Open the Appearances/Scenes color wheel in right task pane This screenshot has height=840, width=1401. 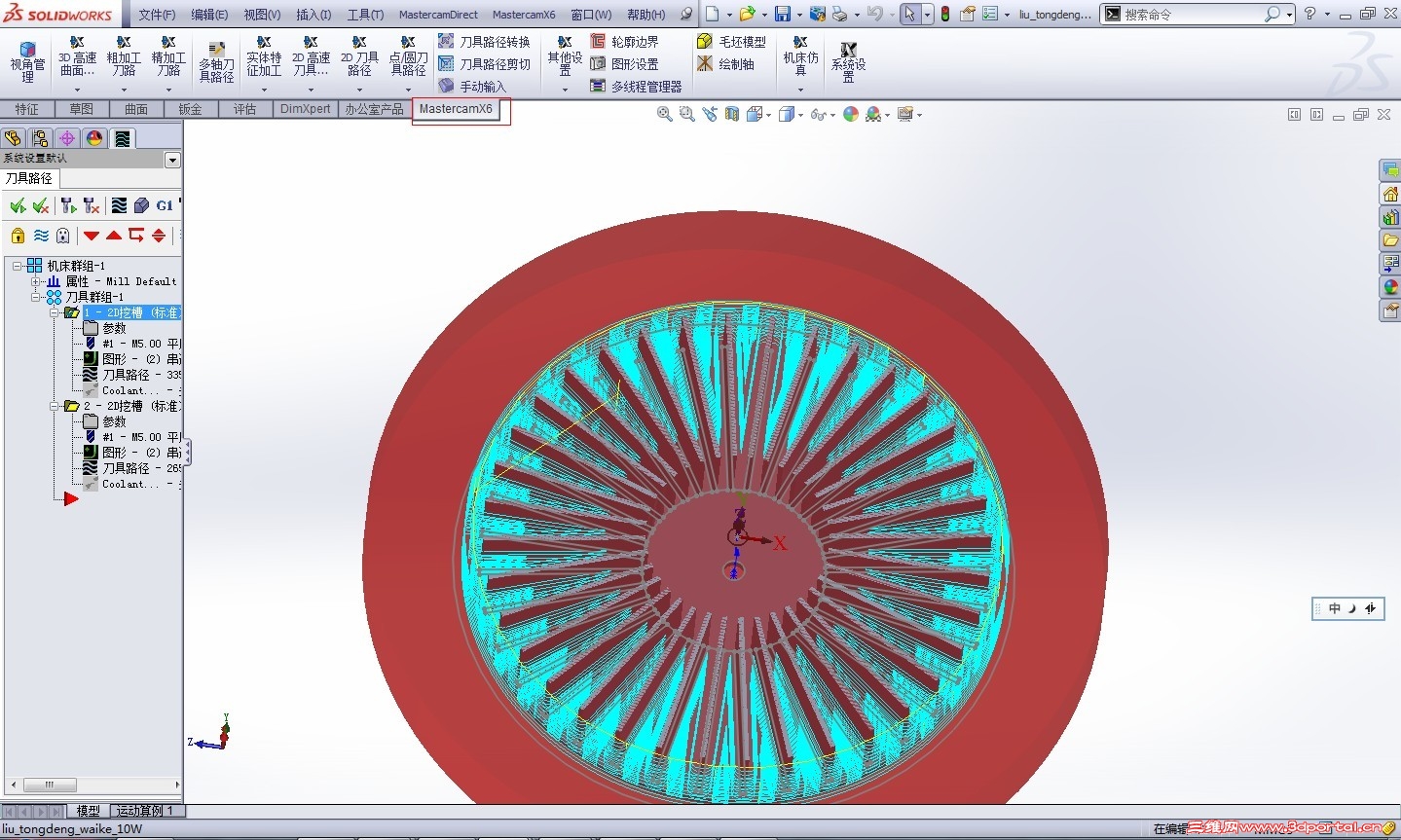click(1390, 287)
